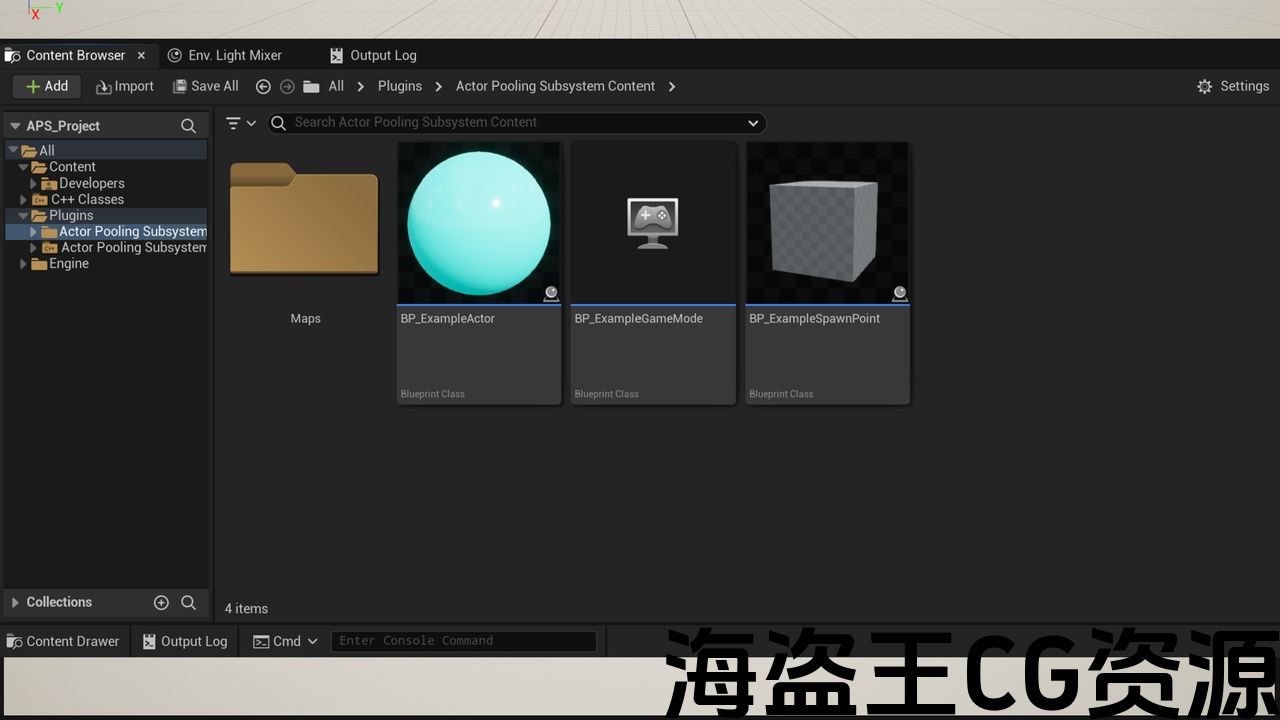Viewport: 1280px width, 720px height.
Task: Expand the Engine folder in tree
Action: (23, 264)
